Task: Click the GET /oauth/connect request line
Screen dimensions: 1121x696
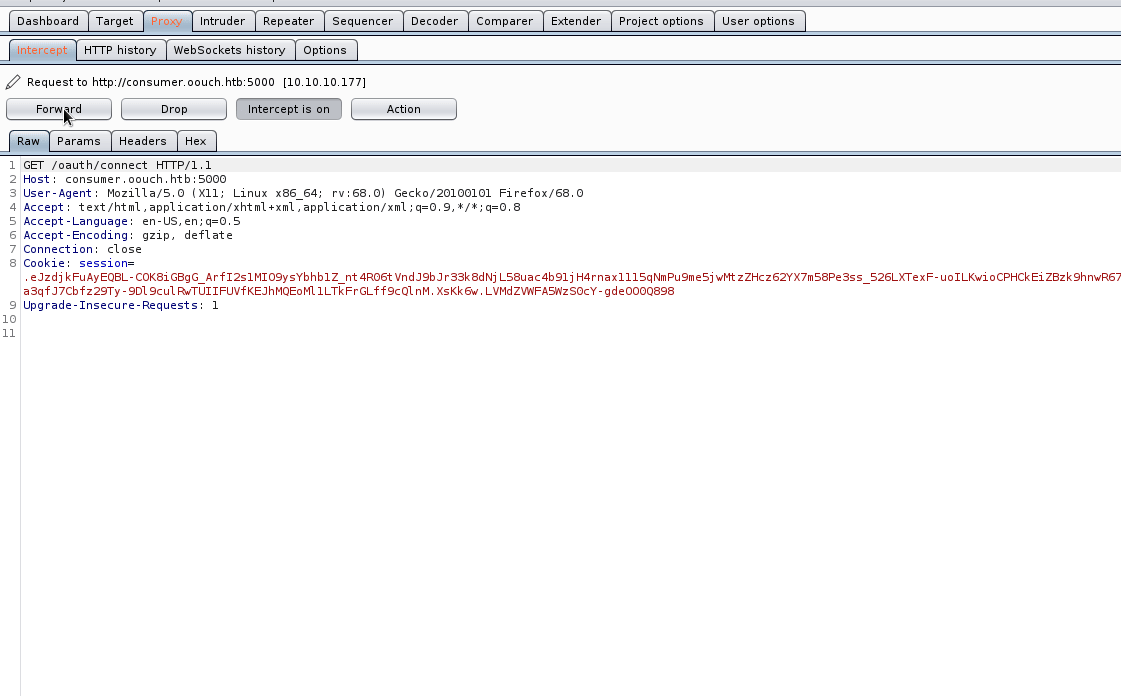Action: click(x=117, y=165)
